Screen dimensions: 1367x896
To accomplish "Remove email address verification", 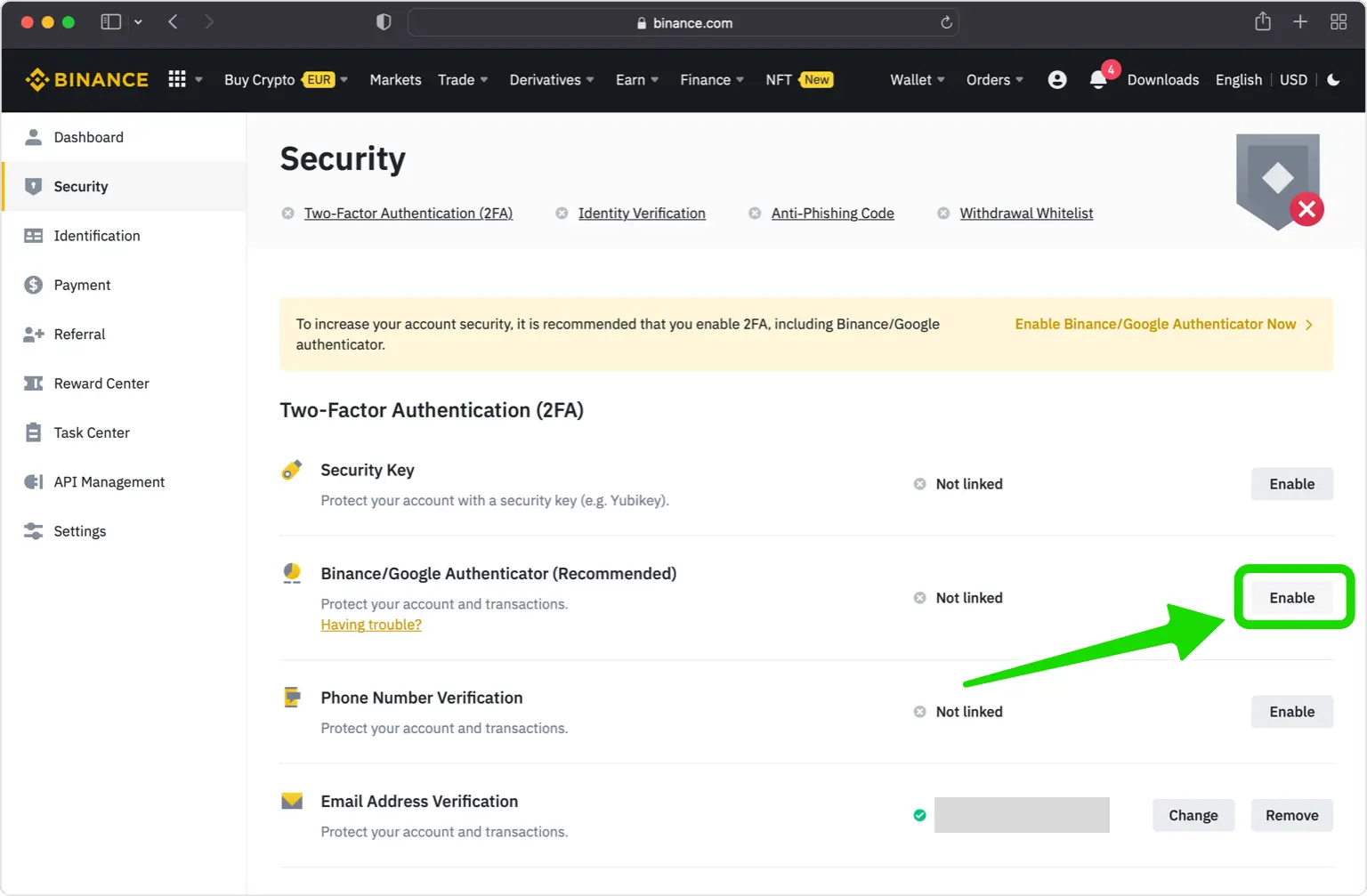I will point(1291,815).
